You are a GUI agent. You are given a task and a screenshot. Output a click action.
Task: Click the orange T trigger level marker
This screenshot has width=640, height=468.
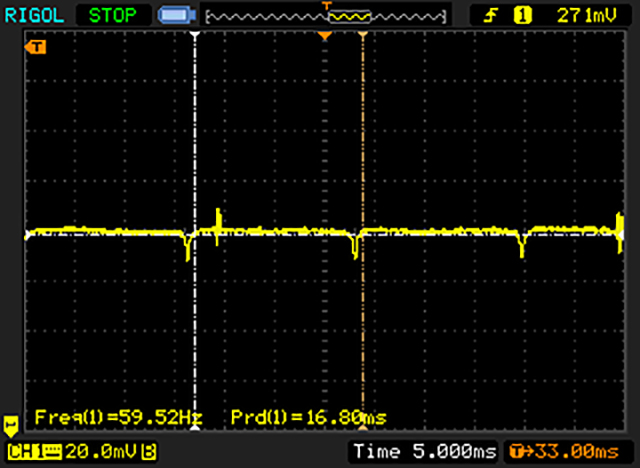pyautogui.click(x=35, y=47)
